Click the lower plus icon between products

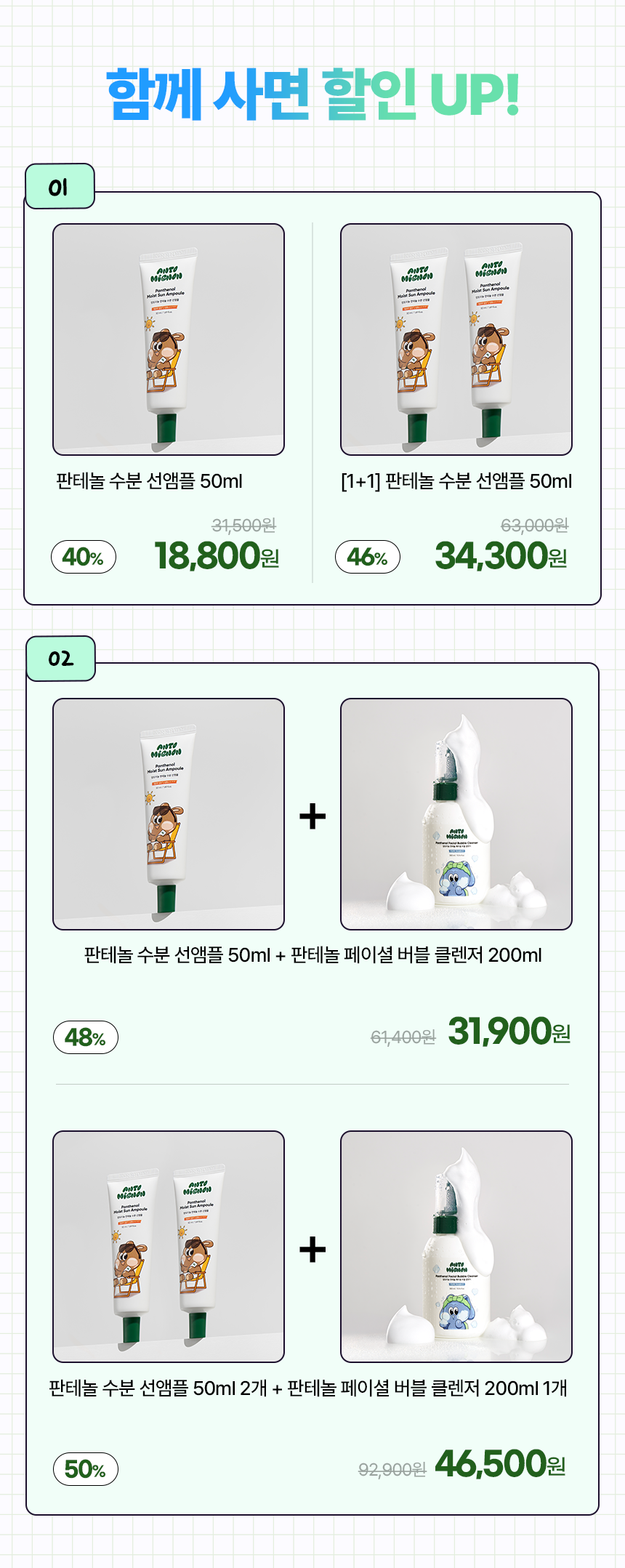pos(312,1250)
